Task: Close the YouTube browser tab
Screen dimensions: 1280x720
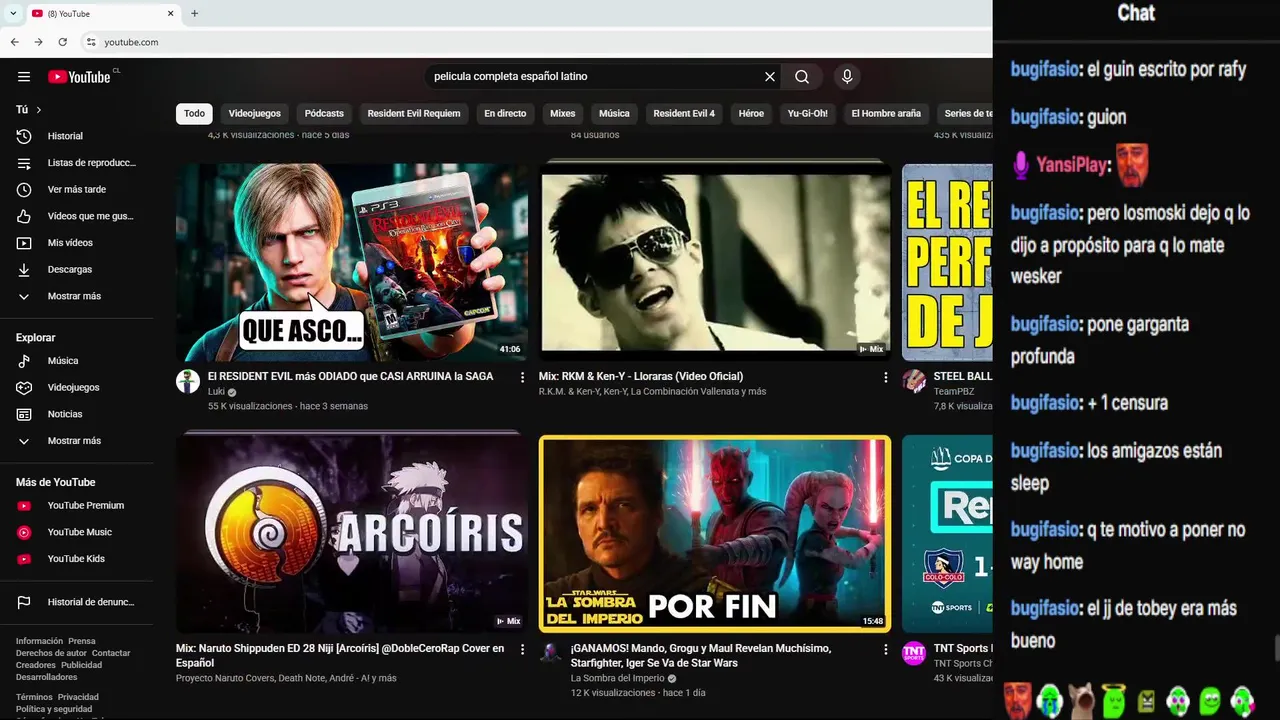Action: (170, 13)
